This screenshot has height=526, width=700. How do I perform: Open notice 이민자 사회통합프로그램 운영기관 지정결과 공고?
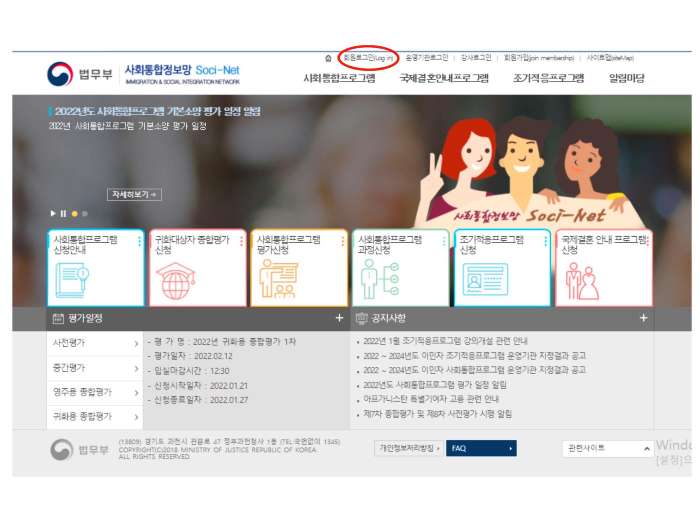point(474,370)
